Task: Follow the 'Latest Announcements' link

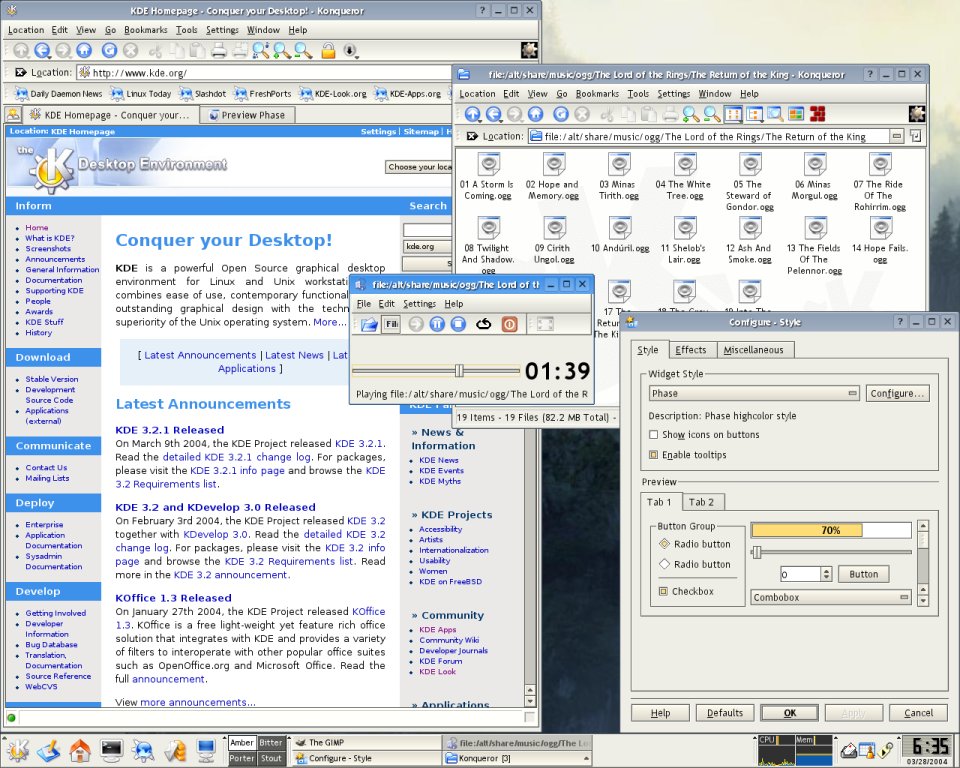Action: (x=200, y=355)
